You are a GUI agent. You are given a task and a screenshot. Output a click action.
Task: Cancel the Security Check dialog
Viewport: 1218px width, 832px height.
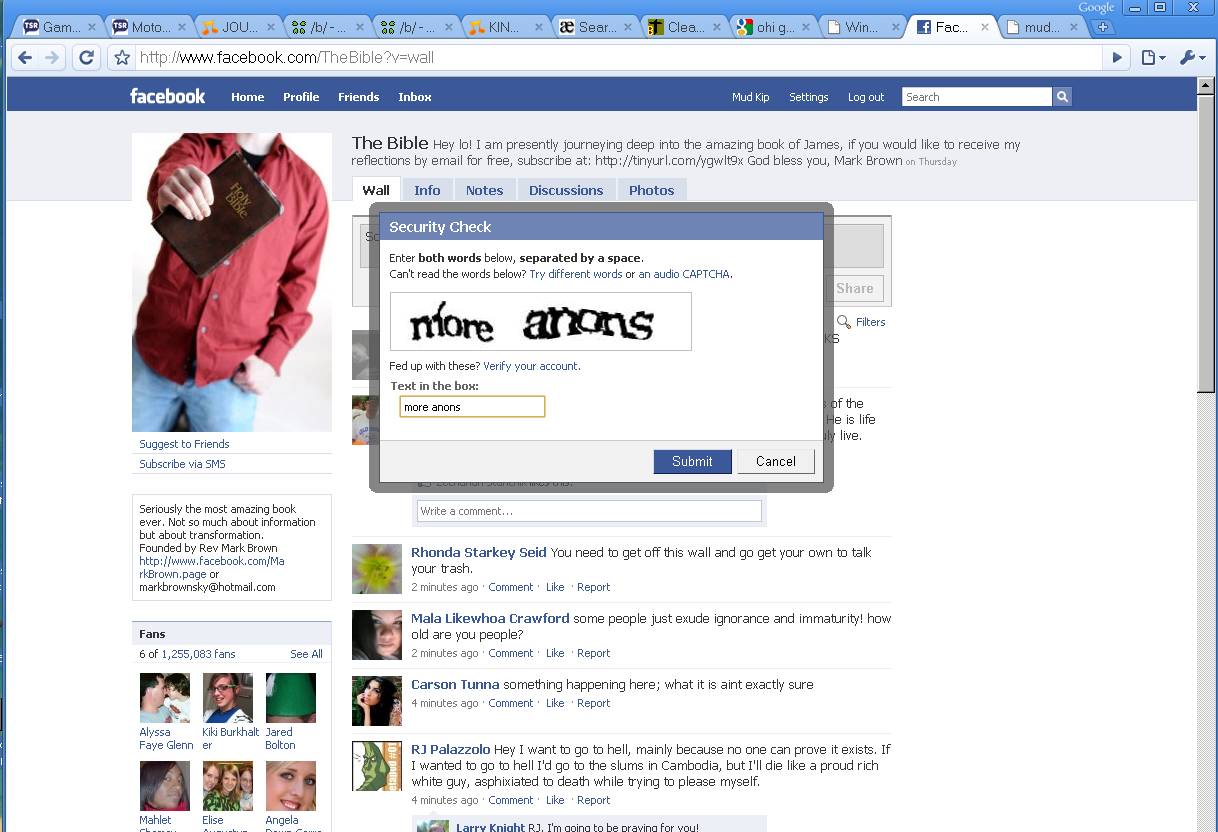(x=776, y=461)
